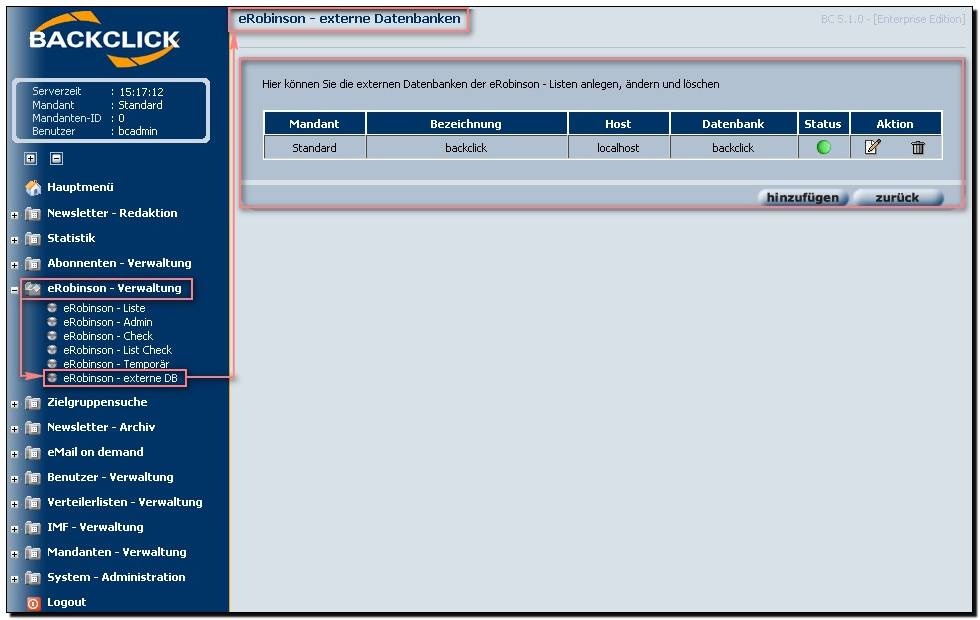
Task: Click the backclick Bezeichnung cell
Action: point(466,148)
